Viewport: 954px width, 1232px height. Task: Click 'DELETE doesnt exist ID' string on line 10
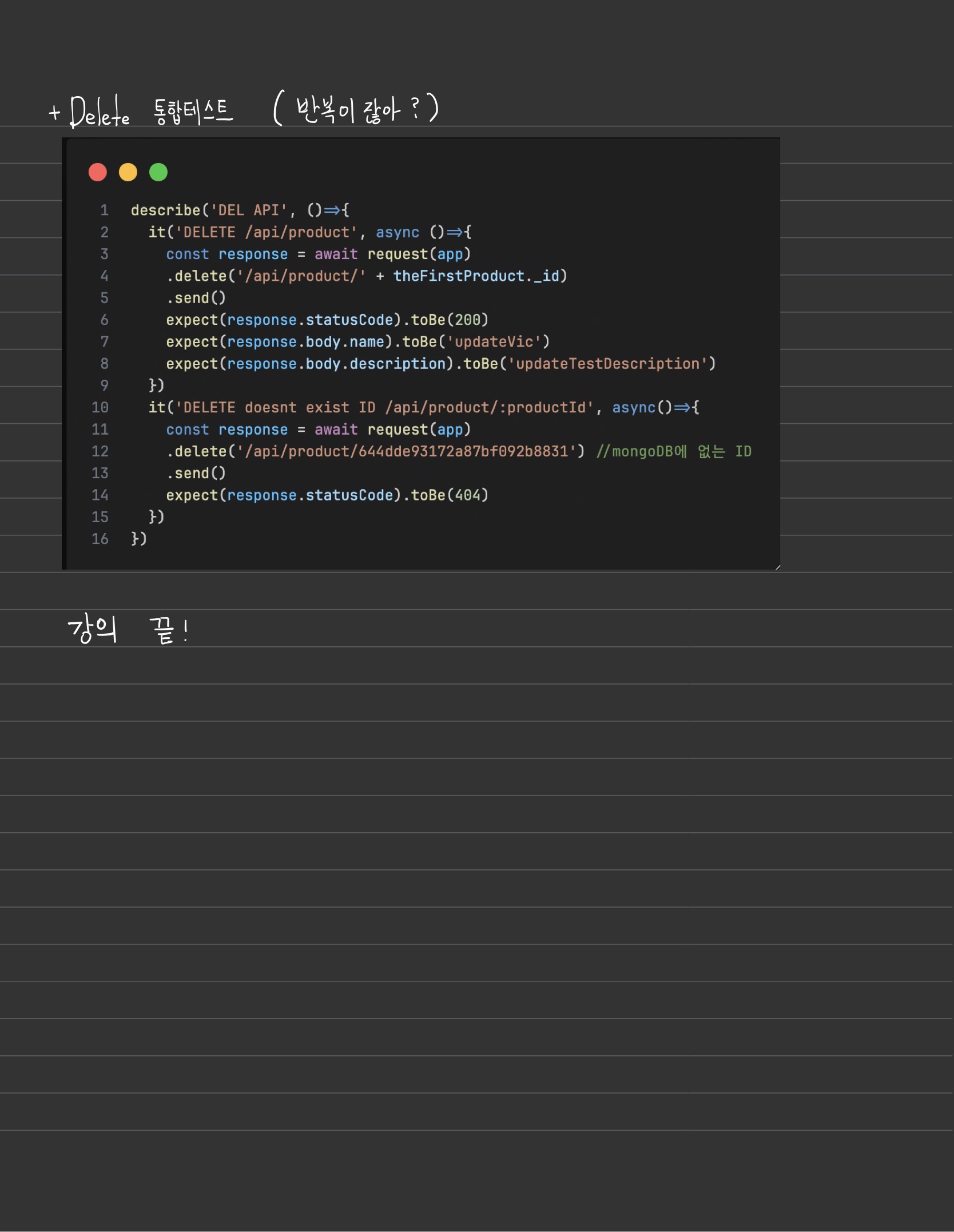[275, 407]
